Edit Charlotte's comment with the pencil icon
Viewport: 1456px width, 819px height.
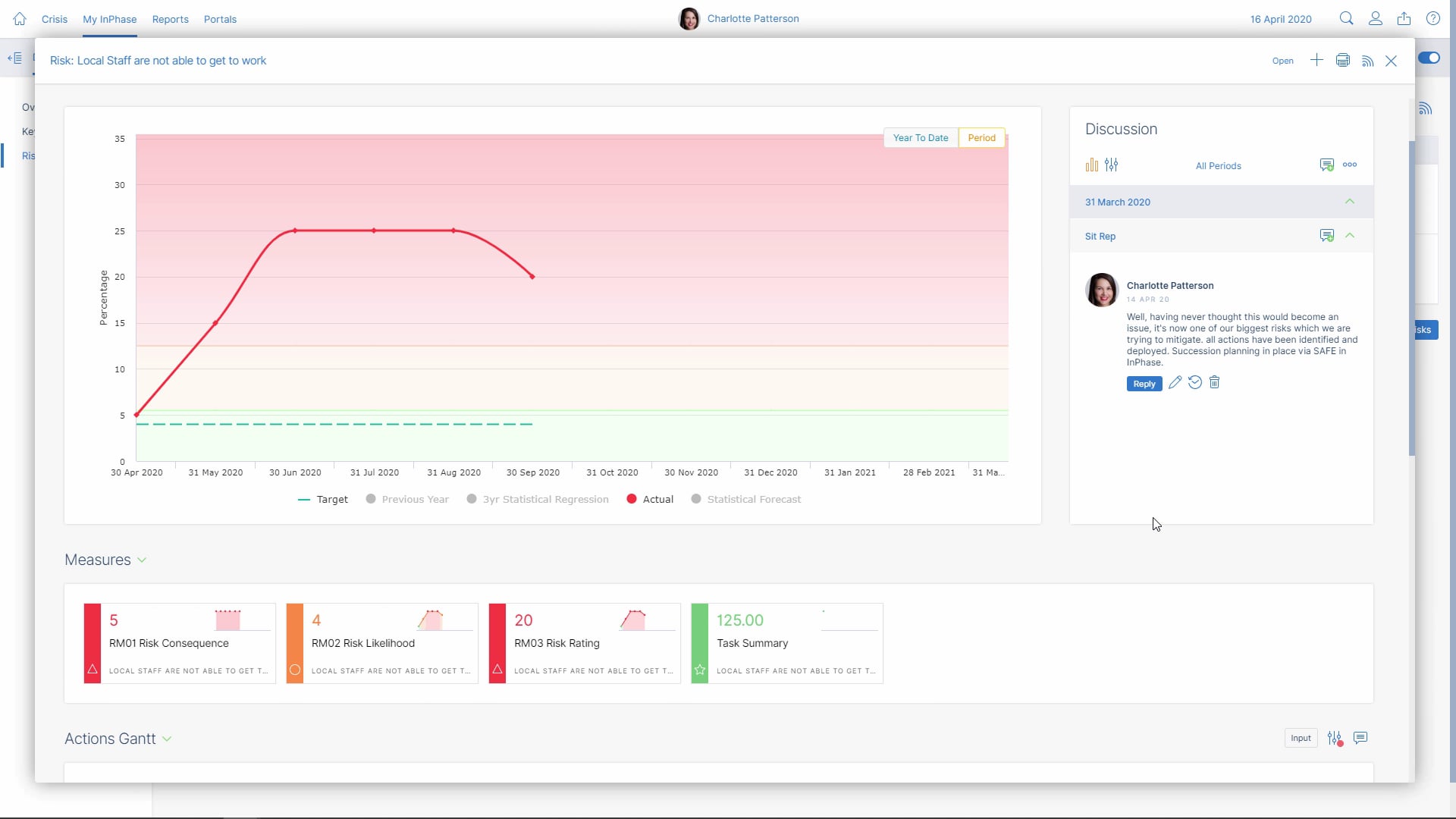[1176, 382]
